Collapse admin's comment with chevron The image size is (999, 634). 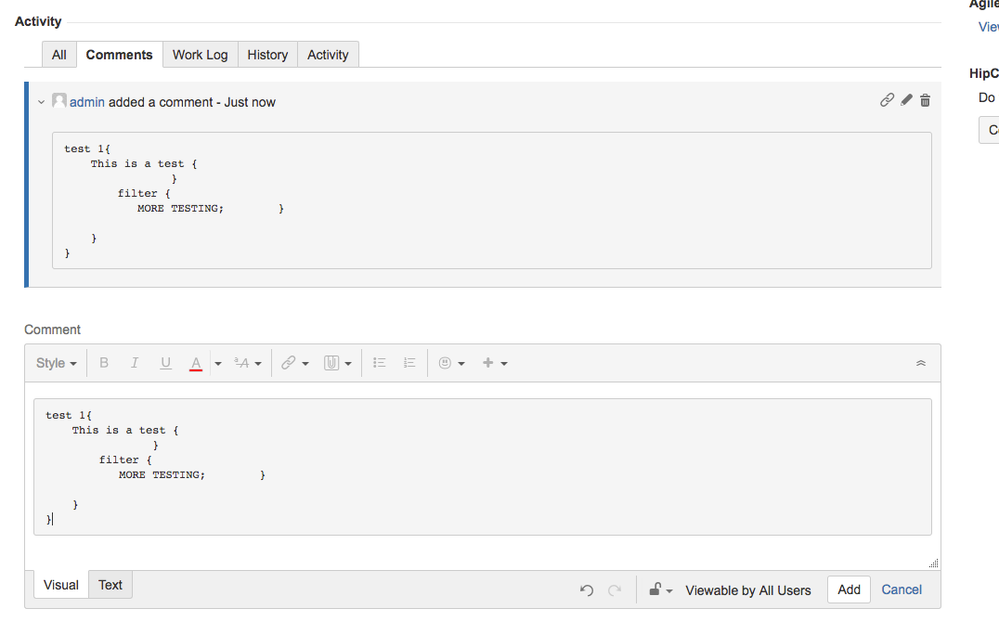pos(41,102)
